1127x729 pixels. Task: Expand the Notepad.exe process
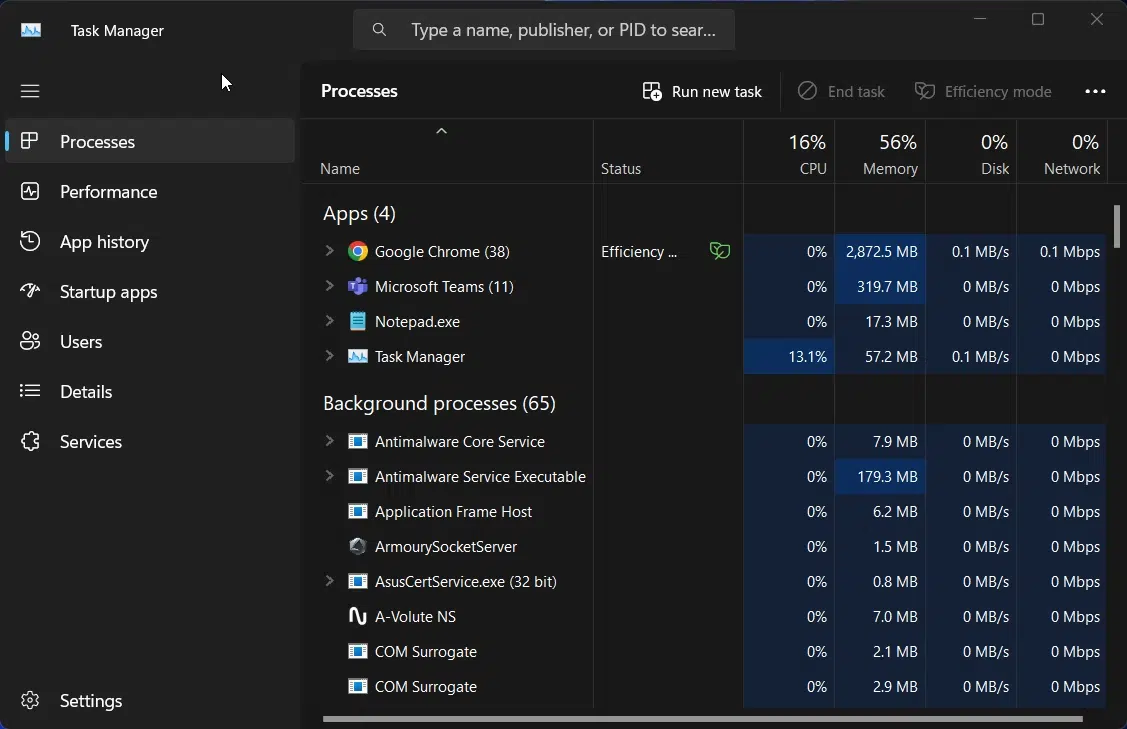point(329,321)
